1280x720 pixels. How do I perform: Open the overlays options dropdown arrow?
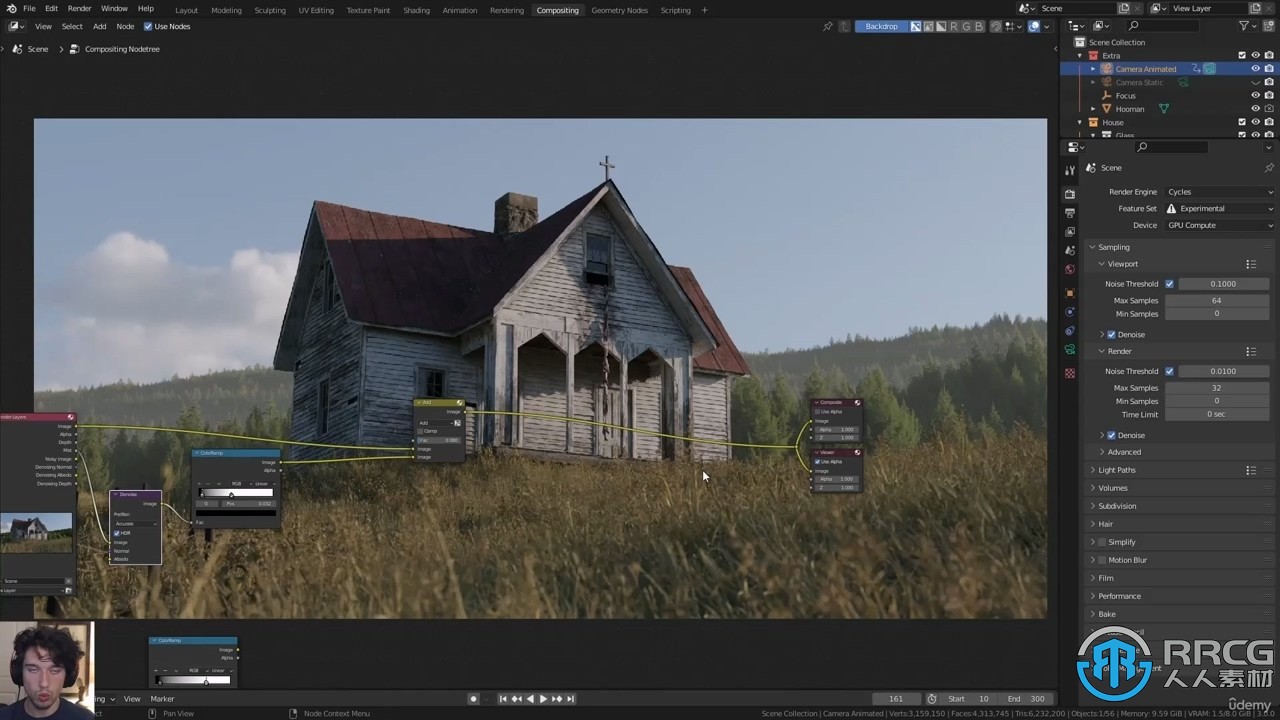pyautogui.click(x=1045, y=26)
